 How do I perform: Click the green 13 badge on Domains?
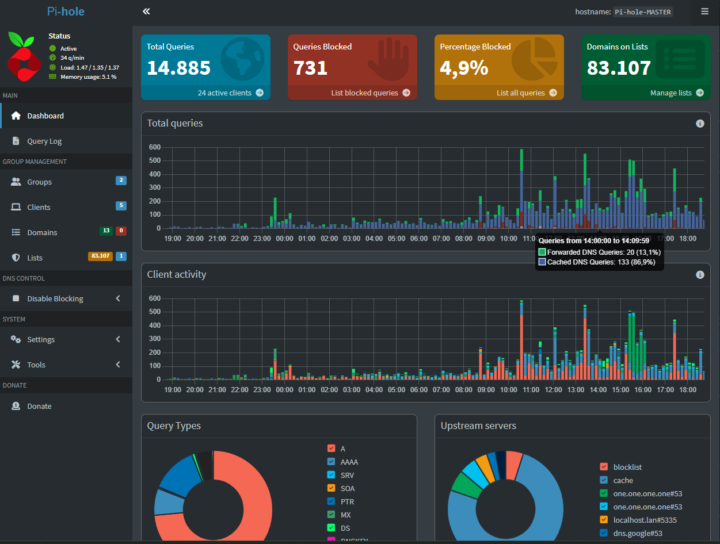(x=106, y=230)
